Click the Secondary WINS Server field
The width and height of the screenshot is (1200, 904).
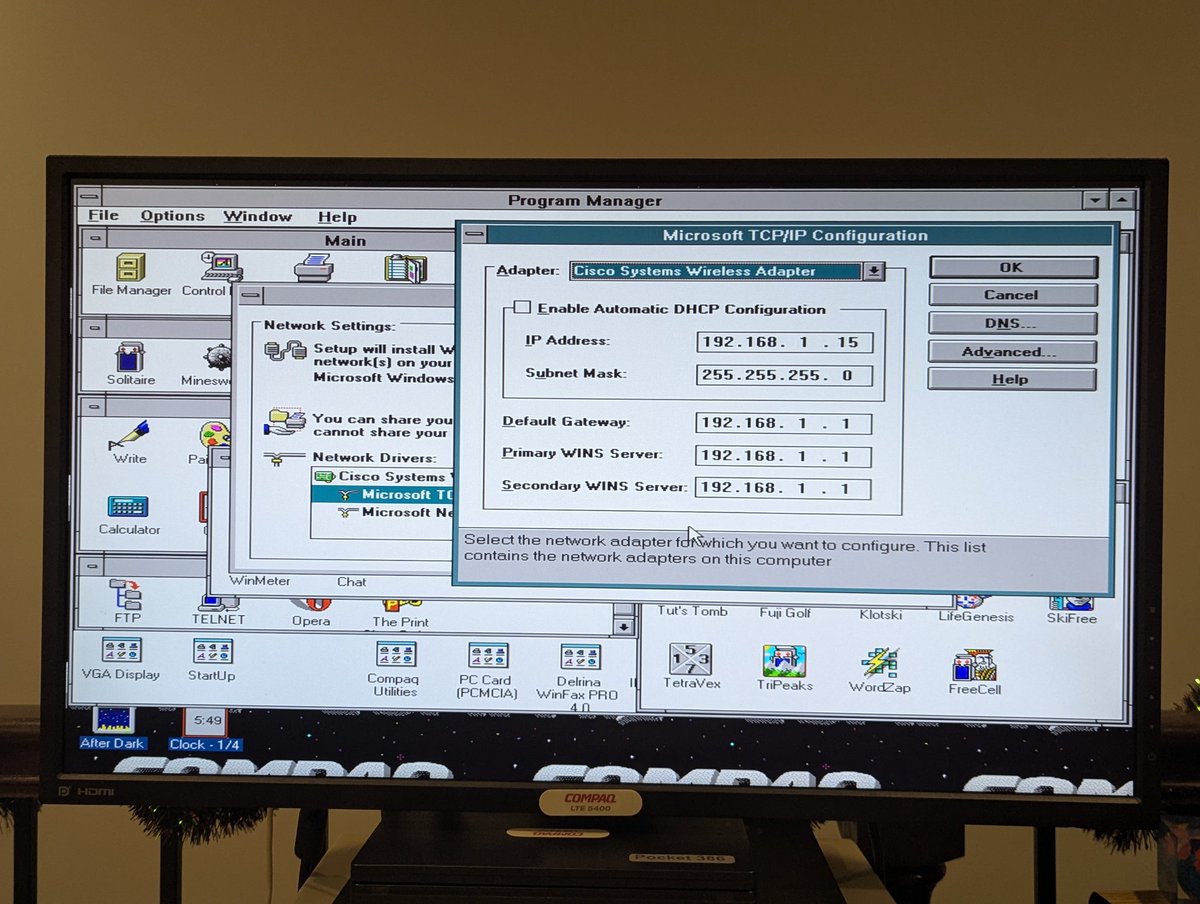tap(784, 488)
